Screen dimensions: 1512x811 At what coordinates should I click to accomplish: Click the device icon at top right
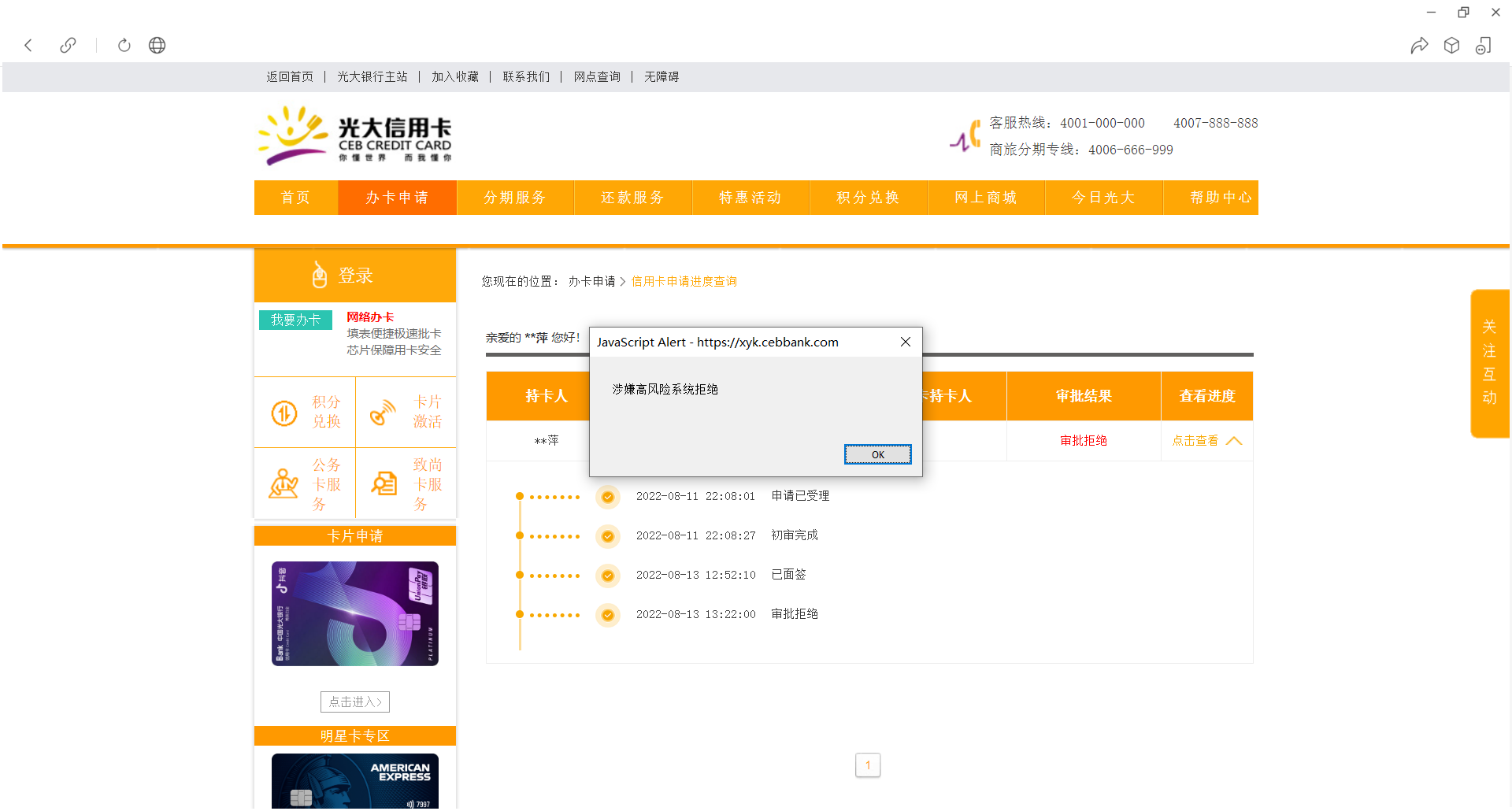(x=1484, y=46)
